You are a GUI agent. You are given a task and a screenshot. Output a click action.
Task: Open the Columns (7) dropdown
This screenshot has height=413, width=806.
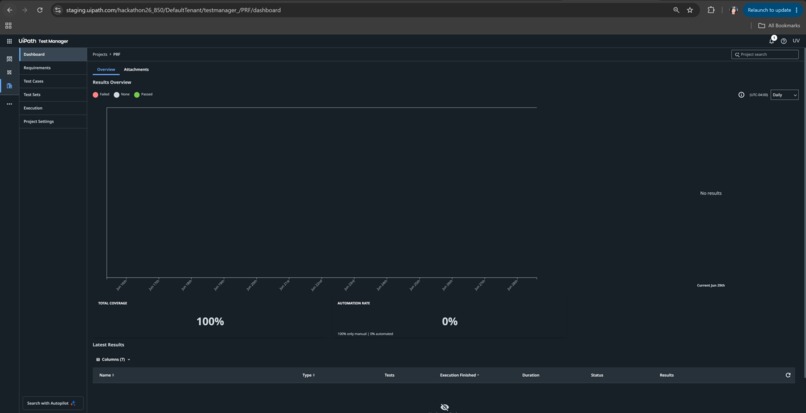(113, 360)
